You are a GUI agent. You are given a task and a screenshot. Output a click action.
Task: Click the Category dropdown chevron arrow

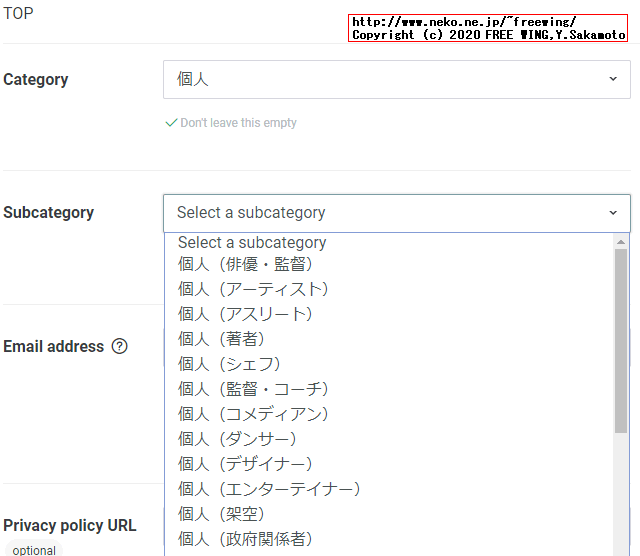point(613,79)
